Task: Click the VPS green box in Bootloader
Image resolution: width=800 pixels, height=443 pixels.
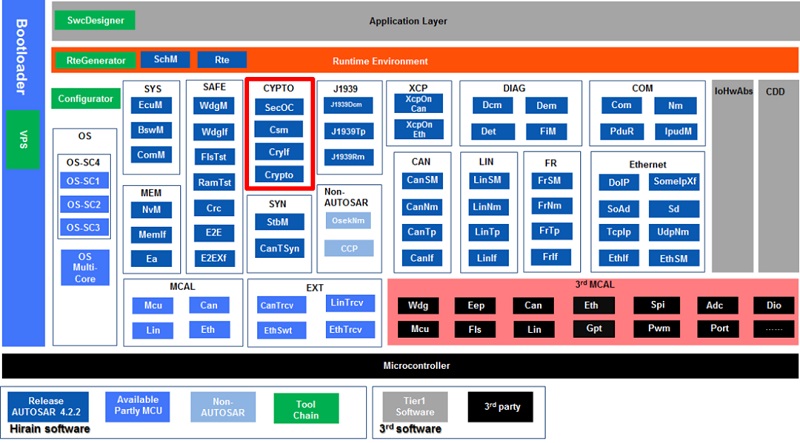Action: pyautogui.click(x=23, y=139)
